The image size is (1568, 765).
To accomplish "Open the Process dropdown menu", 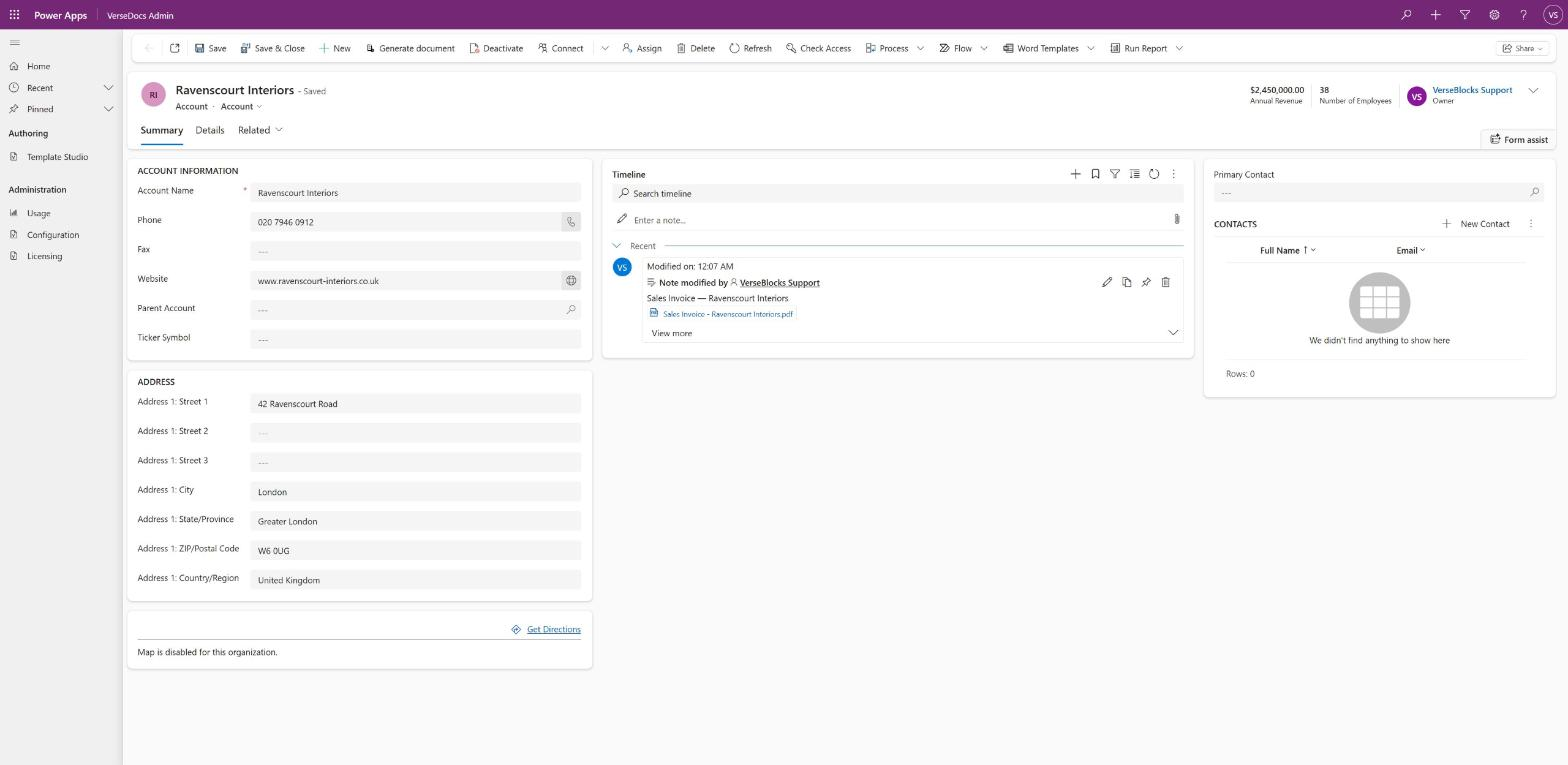I will (x=920, y=48).
